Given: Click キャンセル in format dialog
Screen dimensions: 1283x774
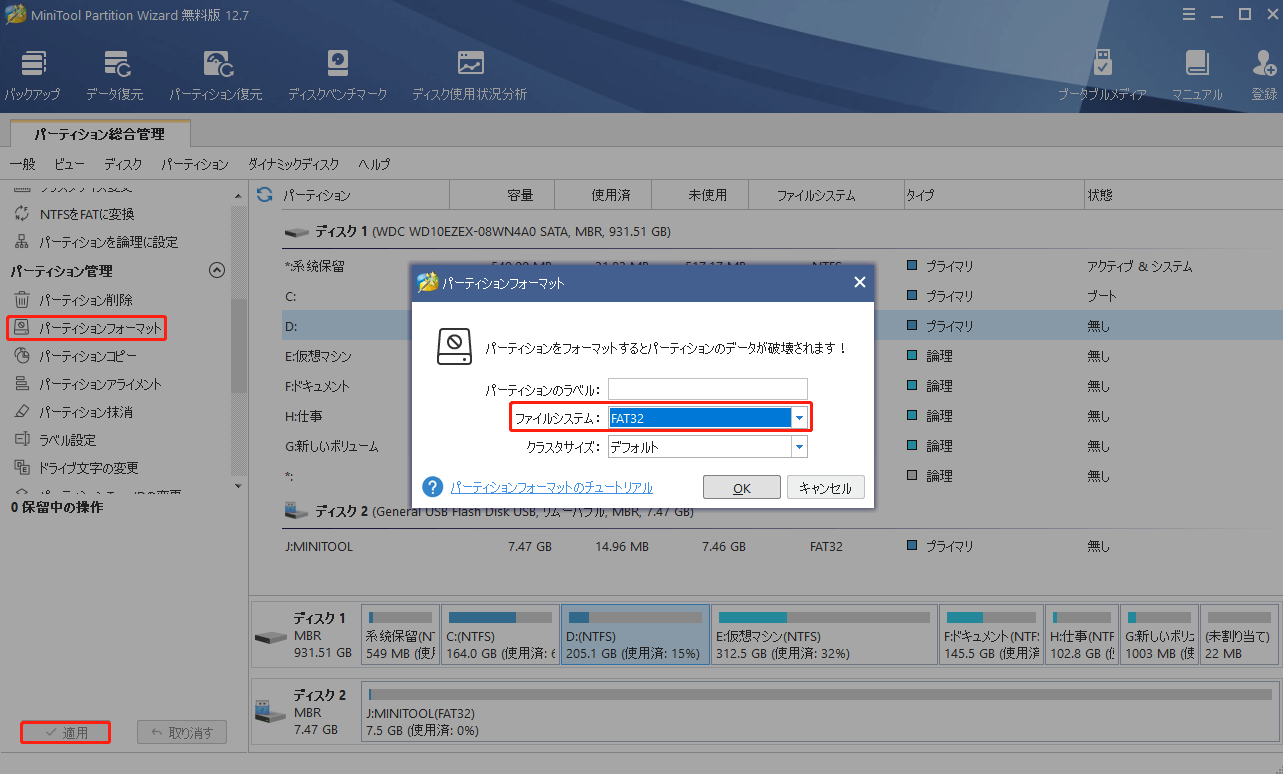Looking at the screenshot, I should (826, 488).
